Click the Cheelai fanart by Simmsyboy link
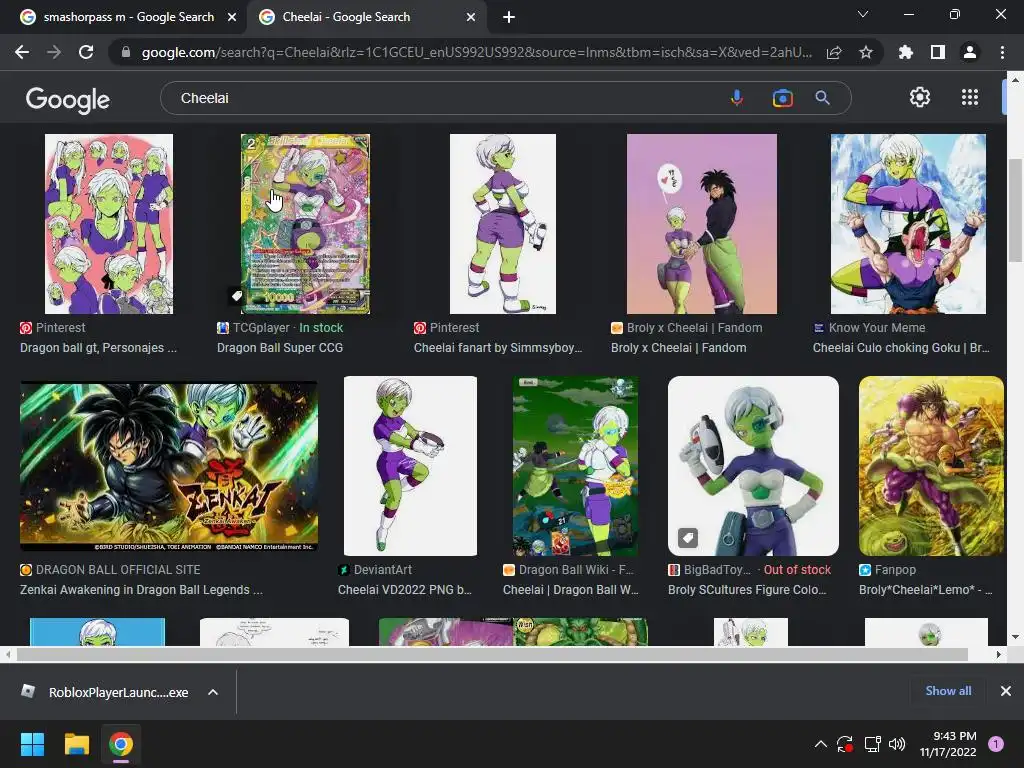 click(x=498, y=347)
